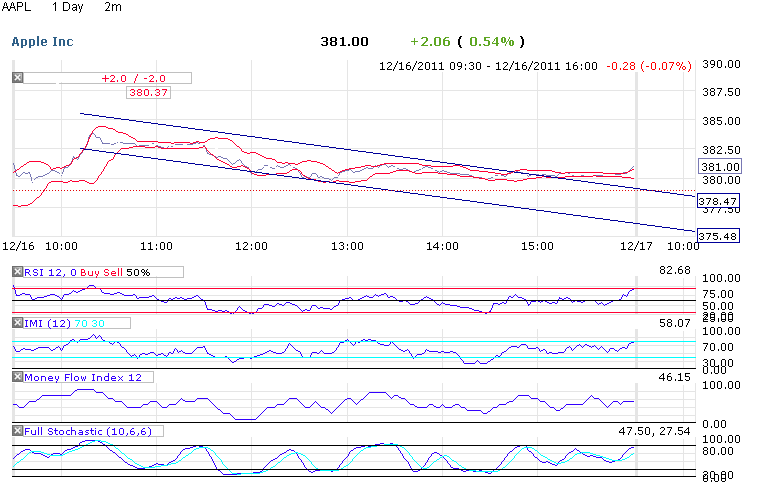Click the 382.50 price axis label
Image resolution: width=768 pixels, height=489 pixels.
click(721, 150)
